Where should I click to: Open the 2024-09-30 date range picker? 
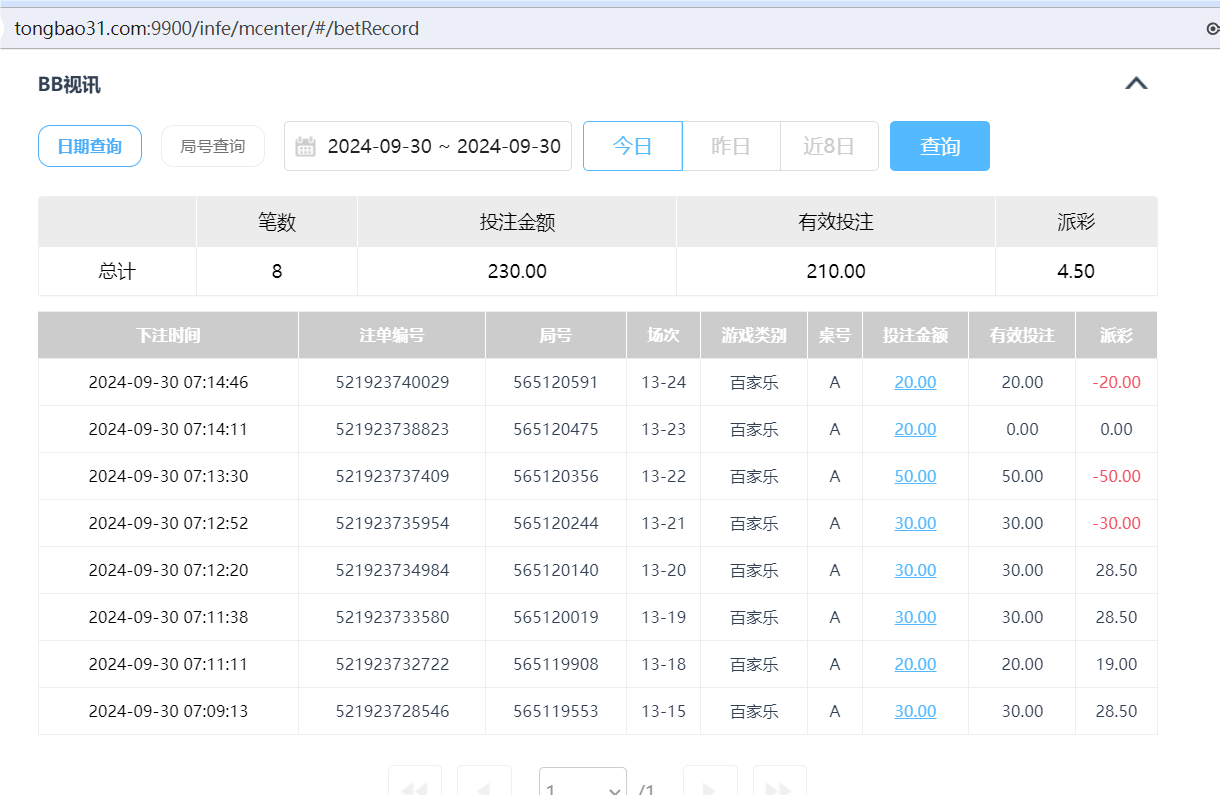click(x=428, y=146)
